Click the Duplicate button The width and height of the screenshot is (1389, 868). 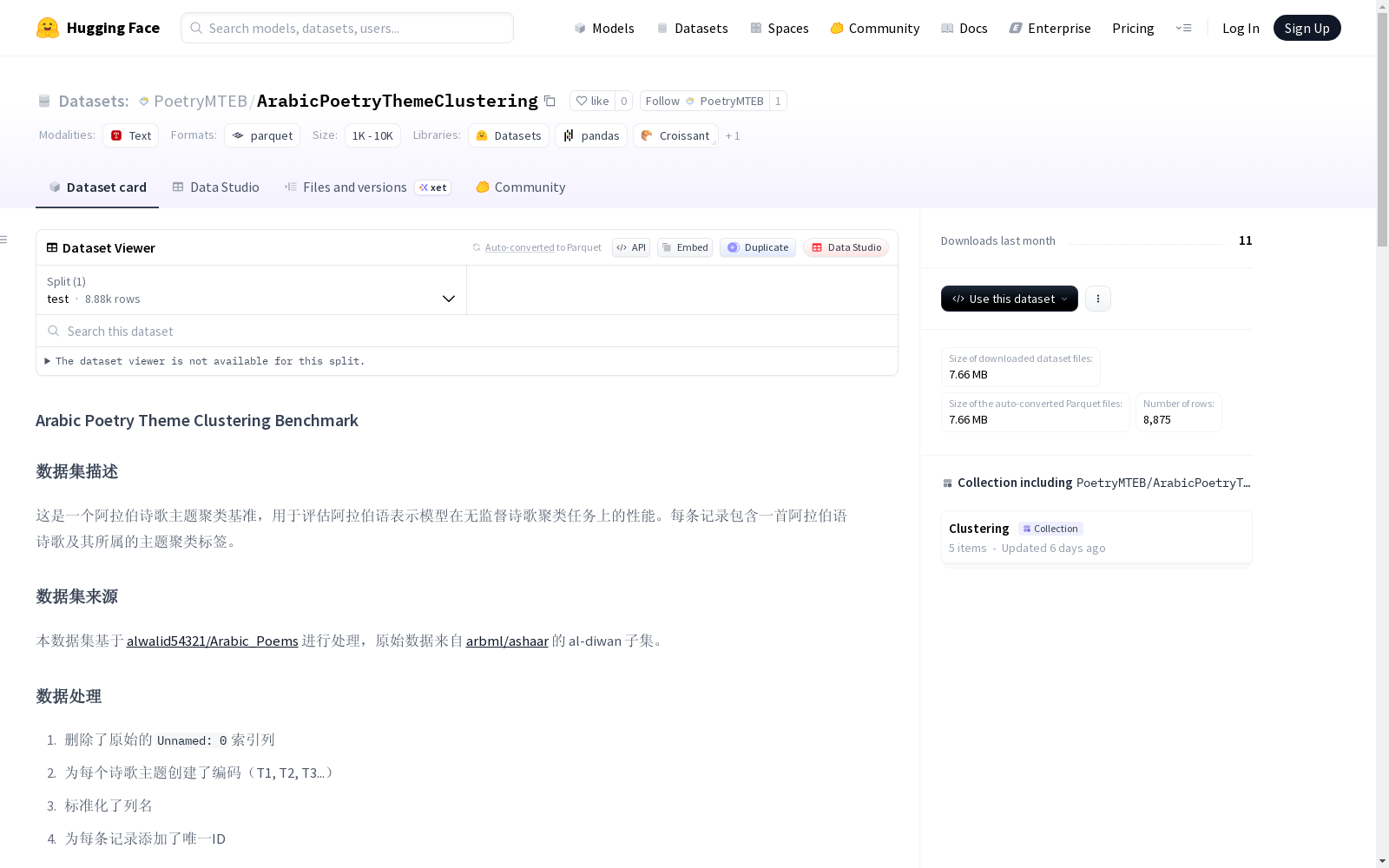pyautogui.click(x=758, y=247)
